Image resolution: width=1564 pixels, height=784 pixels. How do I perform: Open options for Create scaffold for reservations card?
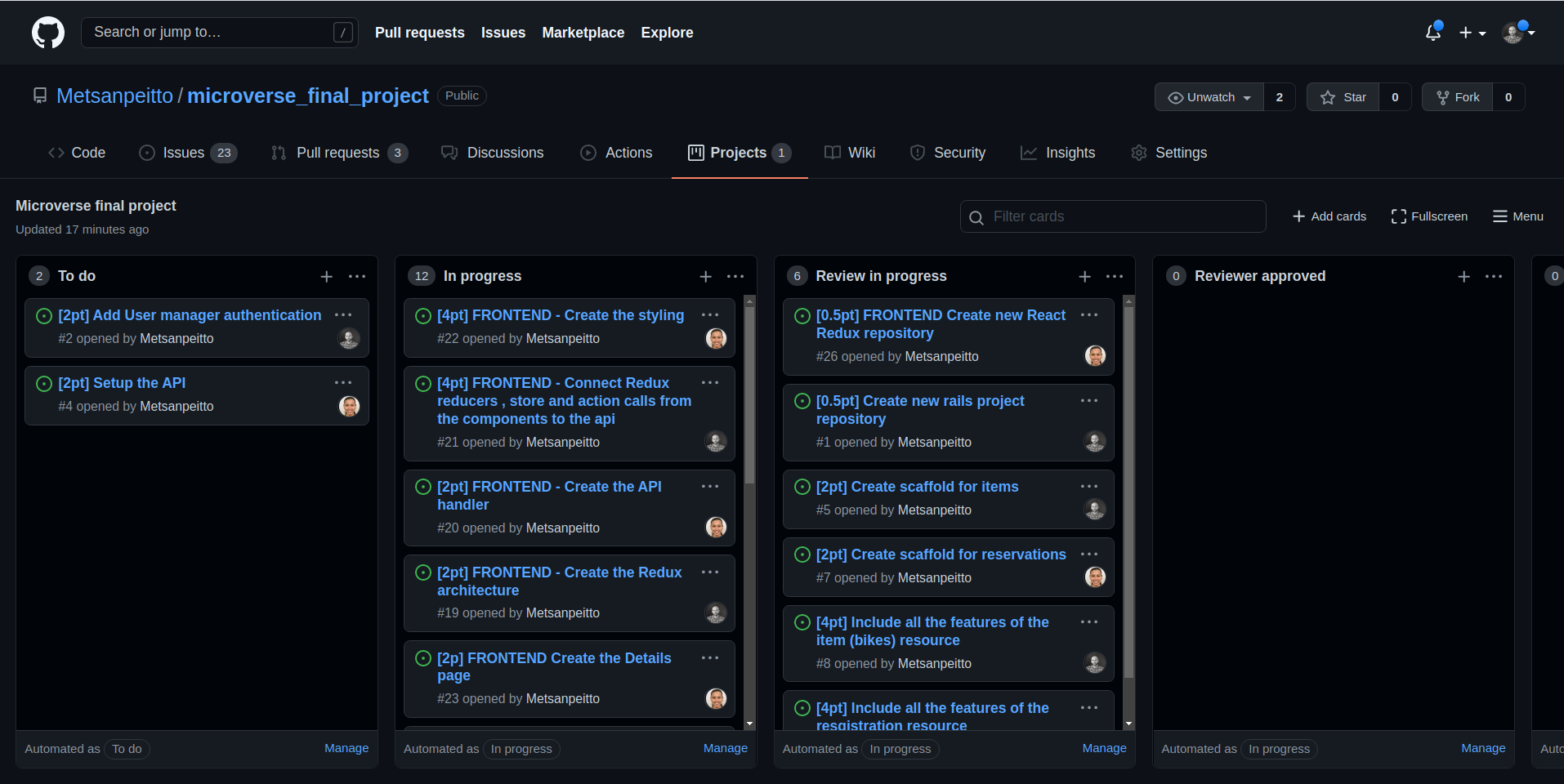coord(1089,555)
